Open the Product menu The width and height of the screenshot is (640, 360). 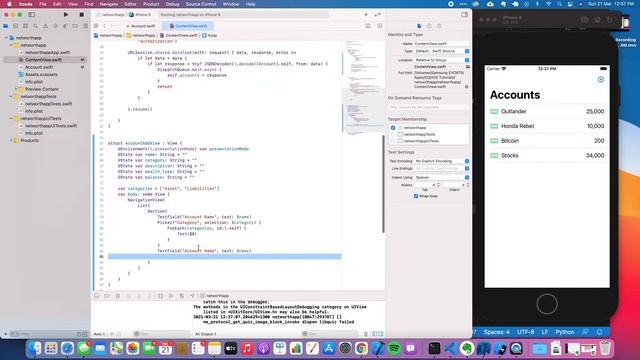[151, 4]
